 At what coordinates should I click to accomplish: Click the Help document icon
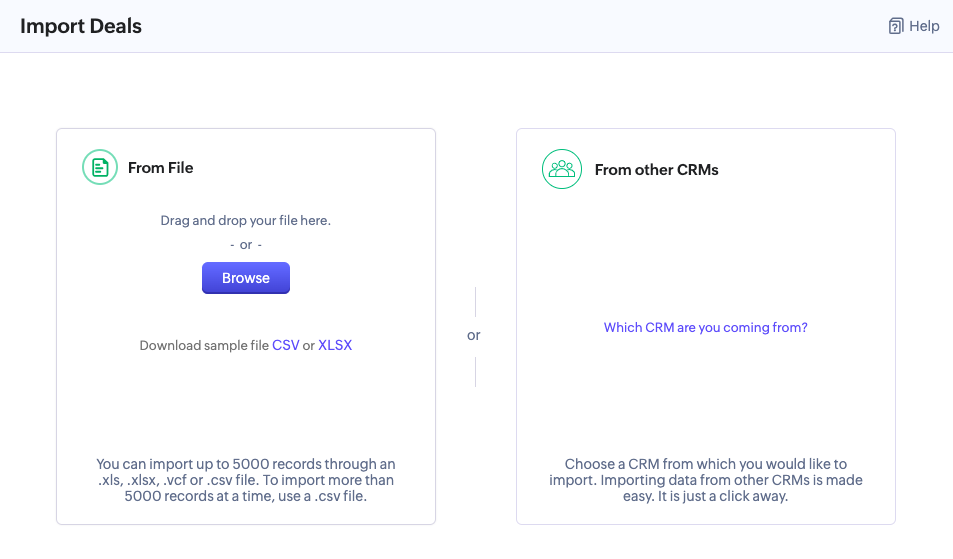895,26
